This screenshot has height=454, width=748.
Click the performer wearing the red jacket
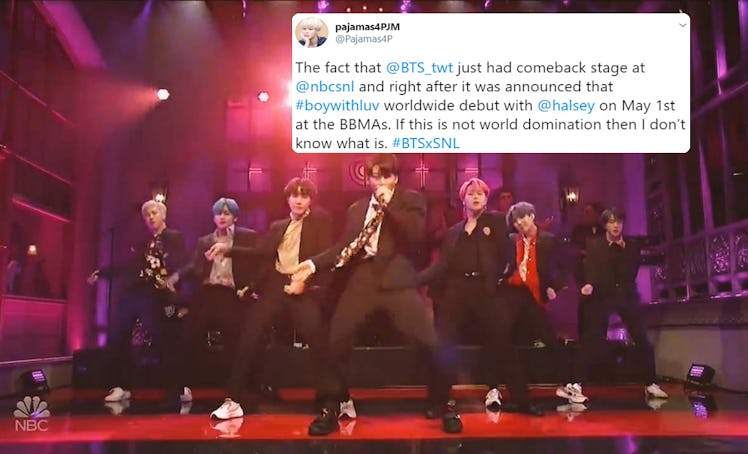530,296
